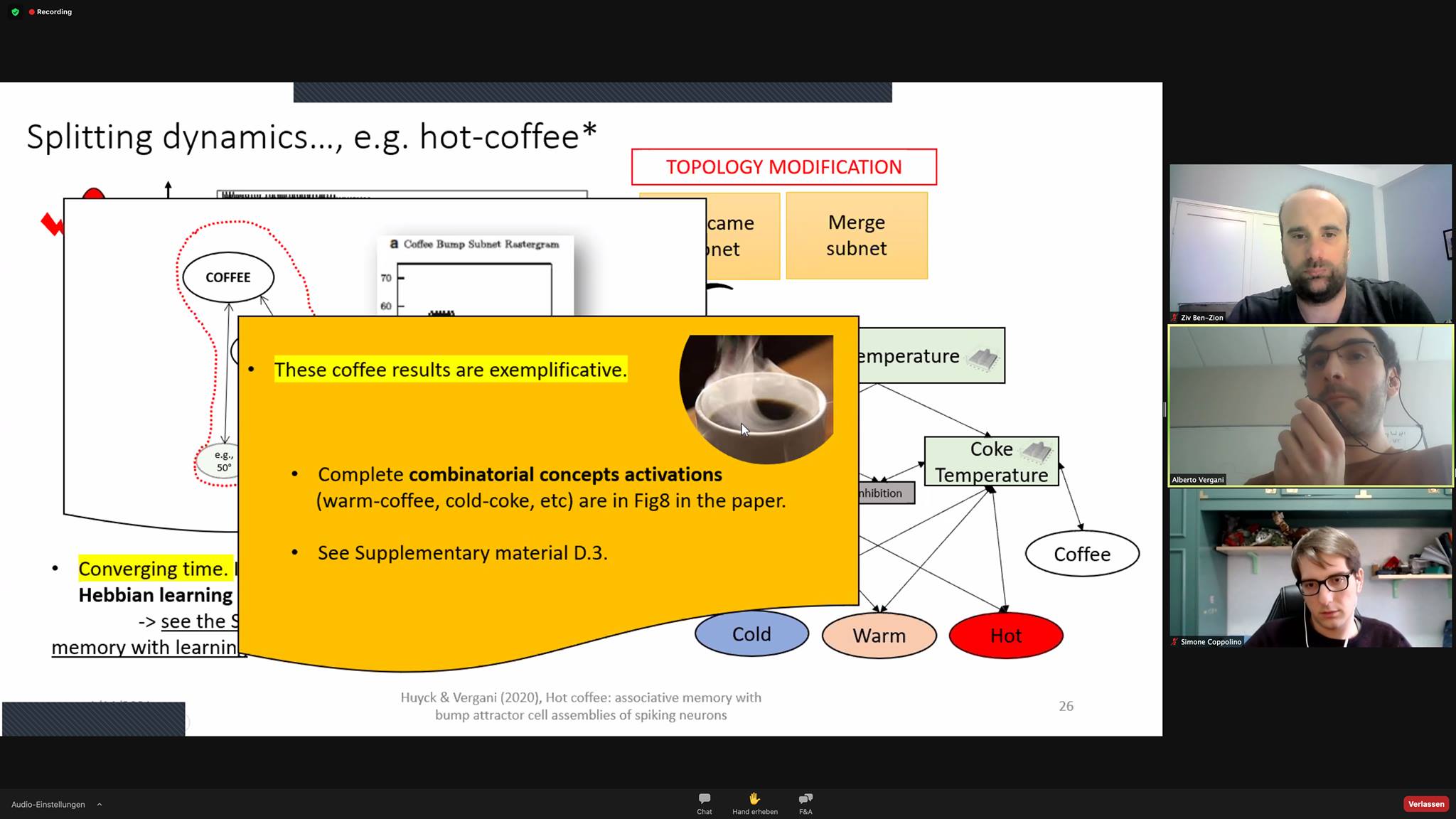Click the uppercase 'COFFEE' oval node
This screenshot has height=819, width=1456.
coord(228,277)
